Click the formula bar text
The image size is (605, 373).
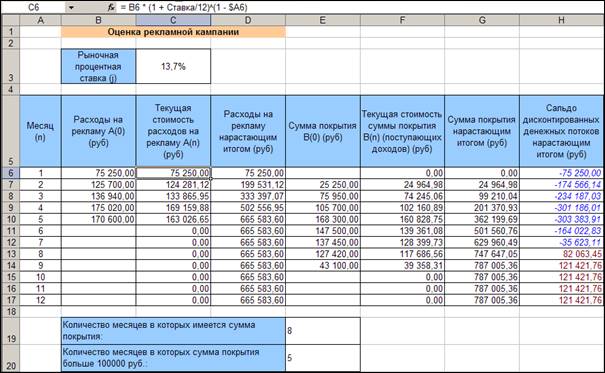pyautogui.click(x=184, y=7)
